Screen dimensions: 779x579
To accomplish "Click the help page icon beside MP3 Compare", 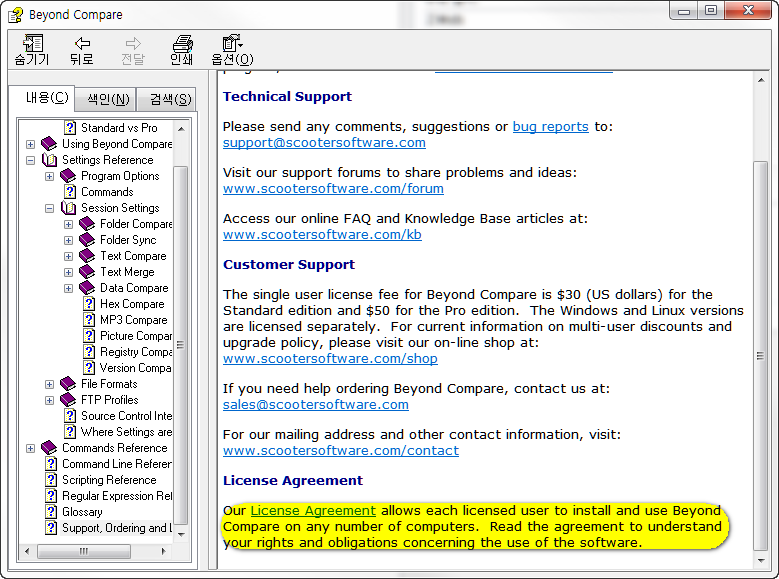I will pos(89,320).
